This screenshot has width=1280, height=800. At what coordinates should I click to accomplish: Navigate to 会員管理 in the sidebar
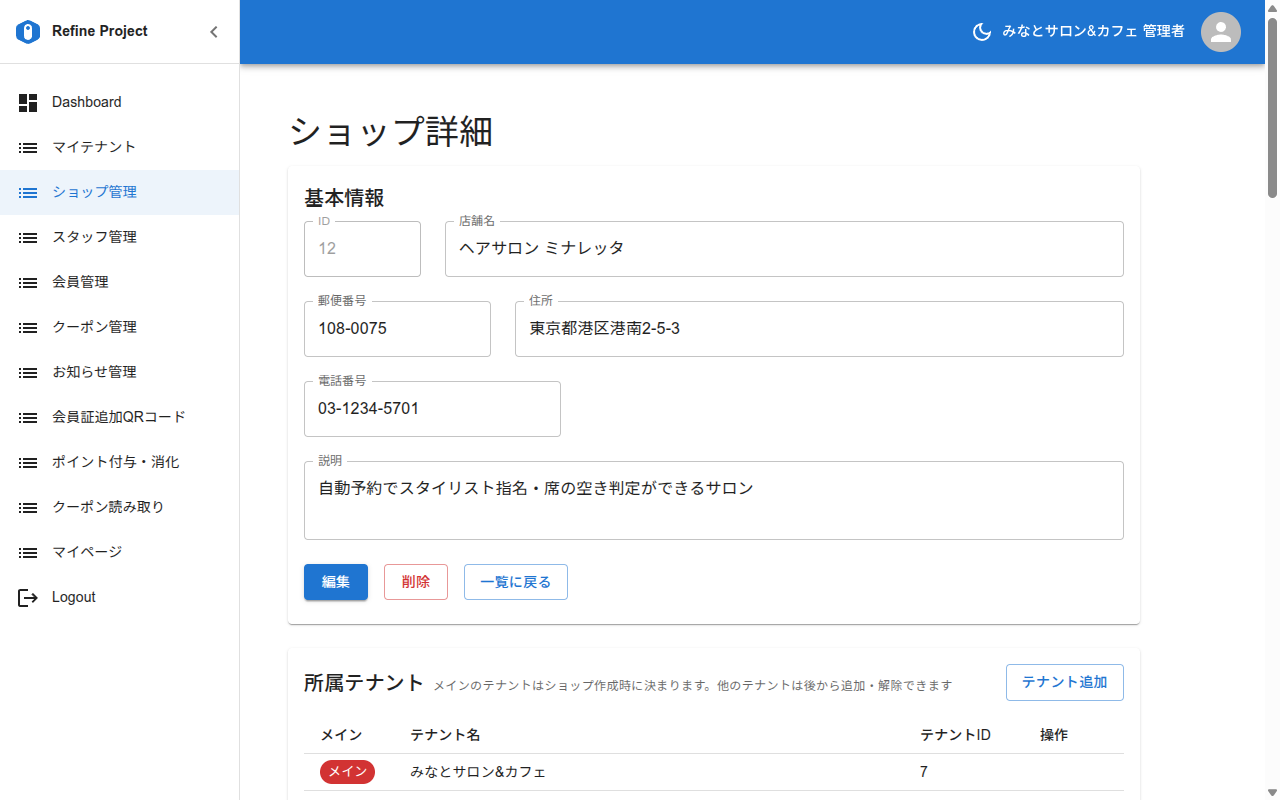pos(119,282)
